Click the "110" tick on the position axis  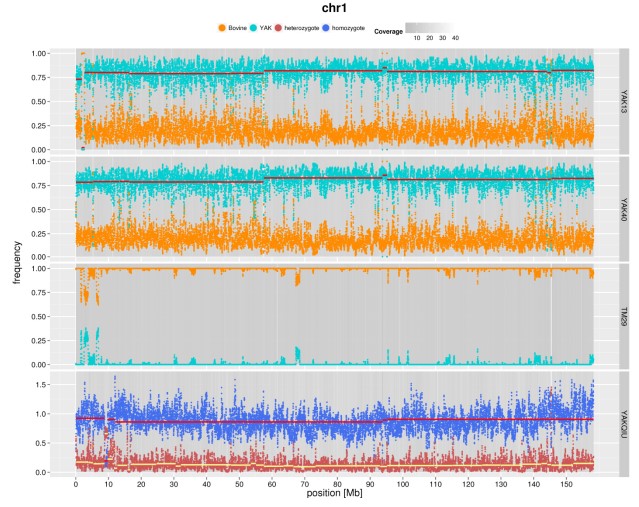click(436, 484)
